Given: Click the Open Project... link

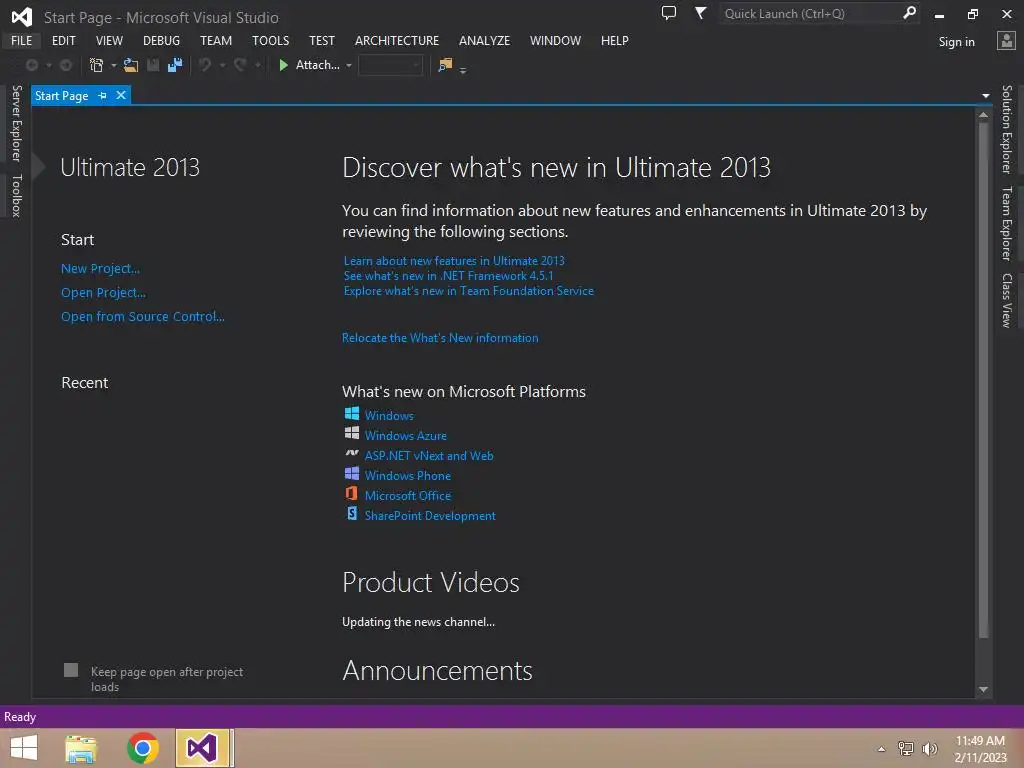Looking at the screenshot, I should tap(103, 293).
